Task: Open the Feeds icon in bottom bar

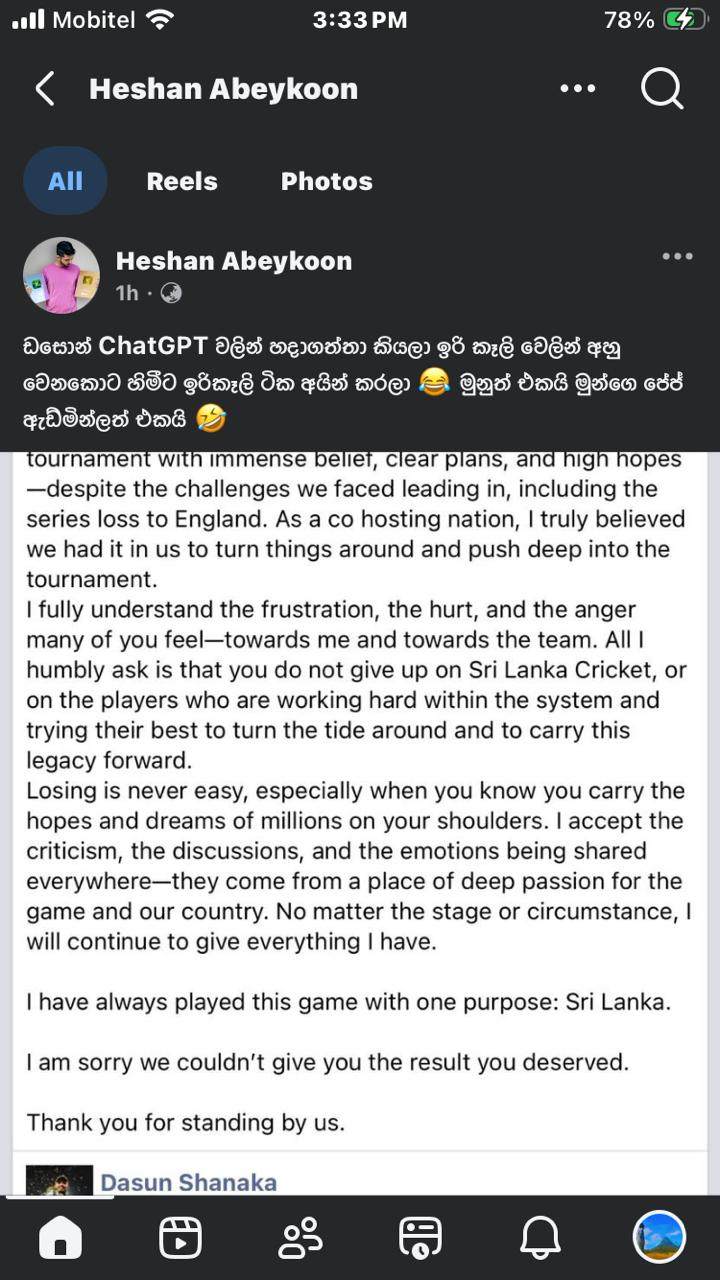Action: (x=420, y=1238)
